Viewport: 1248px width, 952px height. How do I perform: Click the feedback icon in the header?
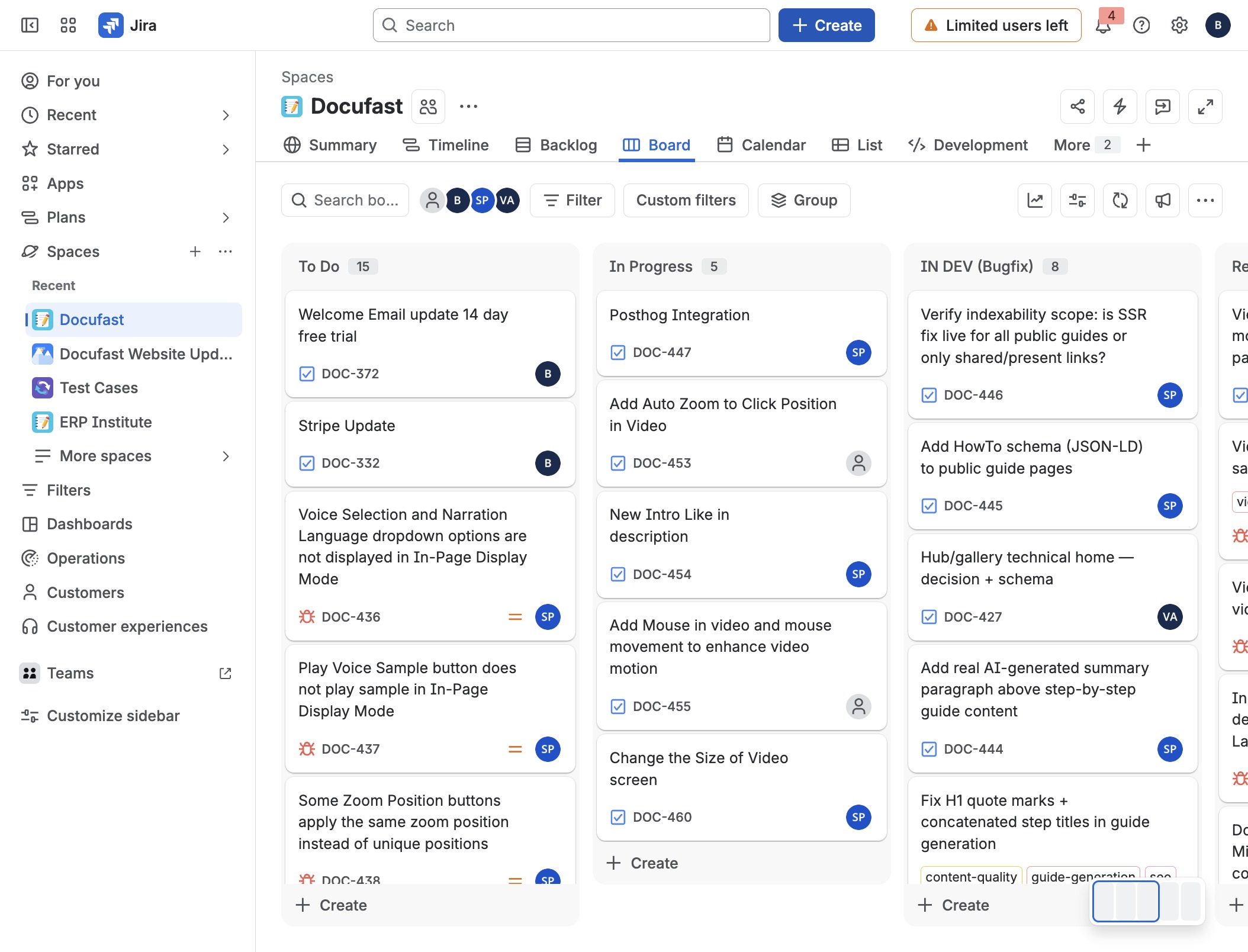[1163, 107]
